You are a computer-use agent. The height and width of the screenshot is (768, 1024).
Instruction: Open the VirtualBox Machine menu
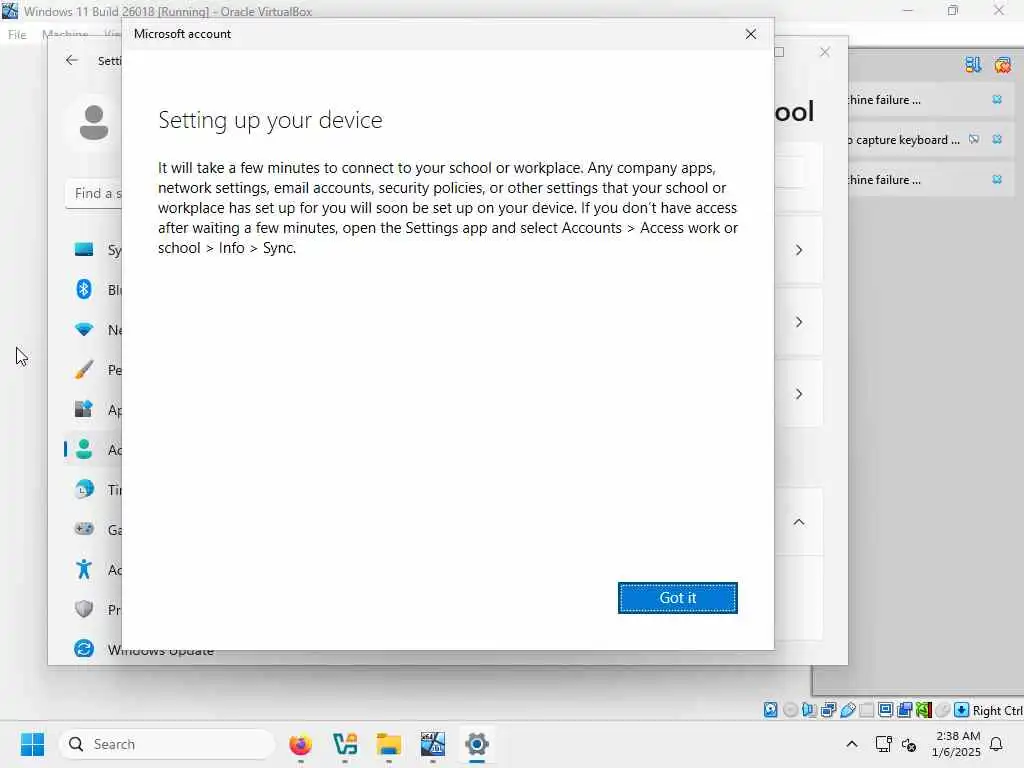[65, 34]
